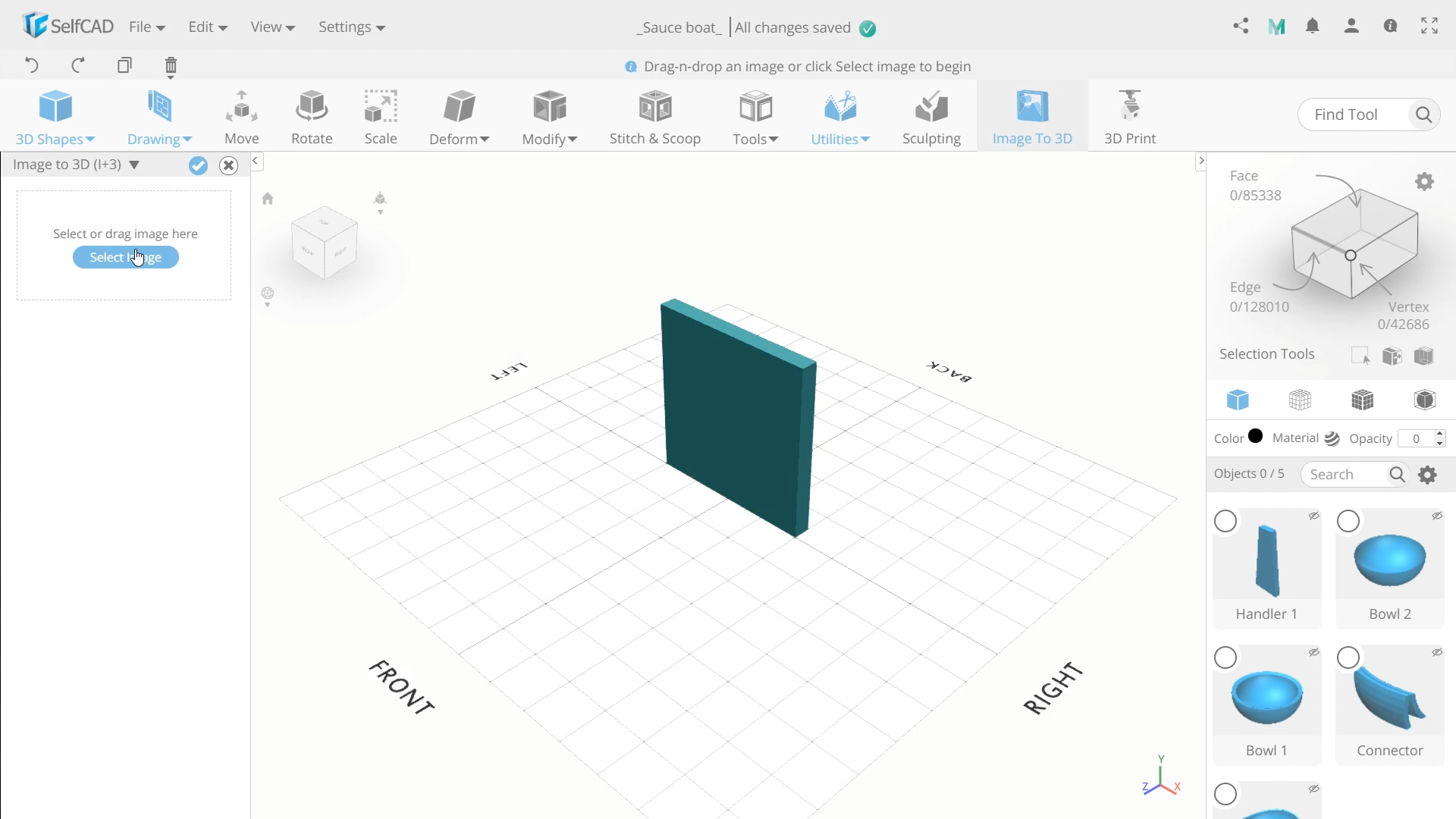Click the Select image button

tap(126, 258)
